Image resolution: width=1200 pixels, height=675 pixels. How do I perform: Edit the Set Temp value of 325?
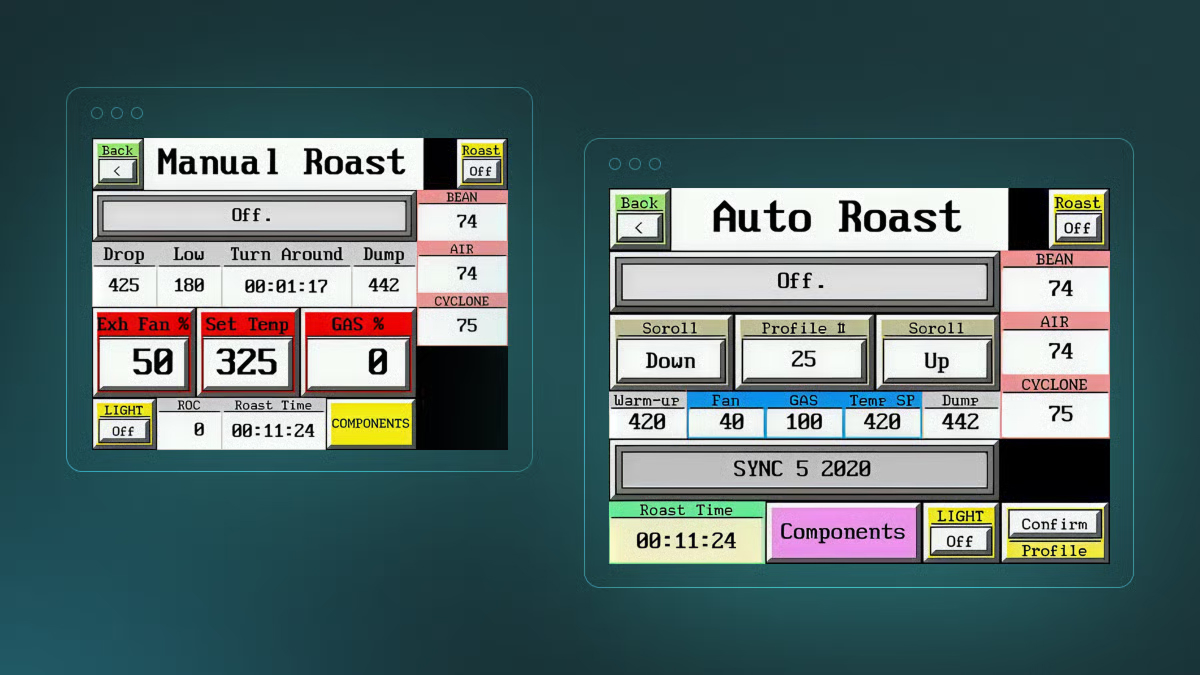(247, 363)
